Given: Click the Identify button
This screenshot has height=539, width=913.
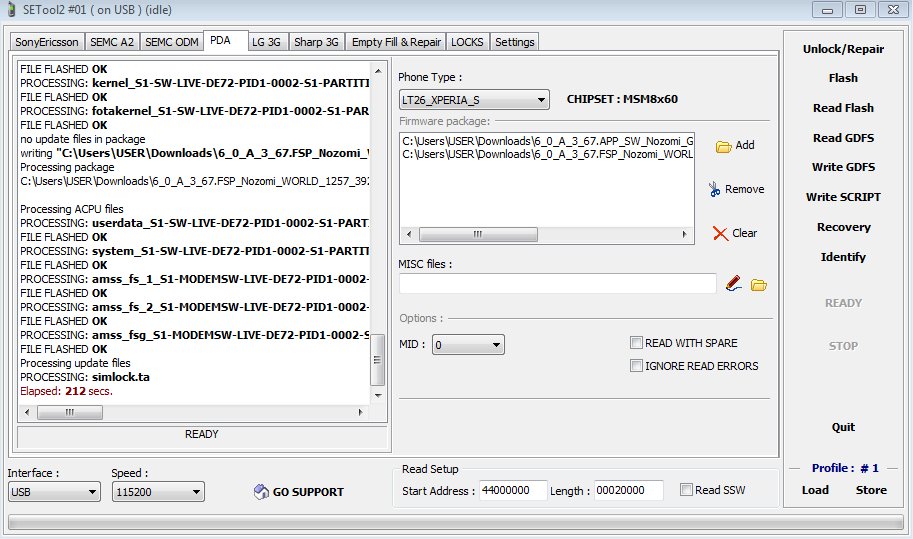Looking at the screenshot, I should pos(843,257).
